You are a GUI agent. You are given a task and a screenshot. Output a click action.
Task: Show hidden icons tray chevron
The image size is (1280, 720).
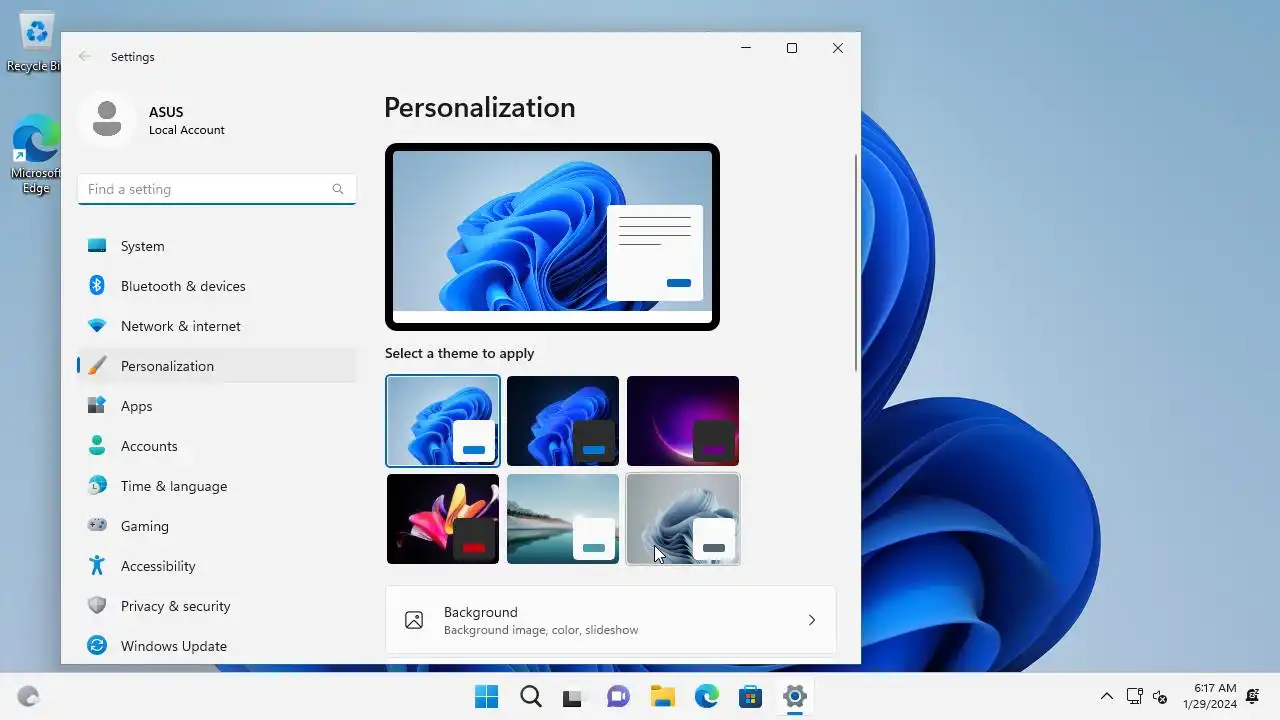coord(1107,697)
